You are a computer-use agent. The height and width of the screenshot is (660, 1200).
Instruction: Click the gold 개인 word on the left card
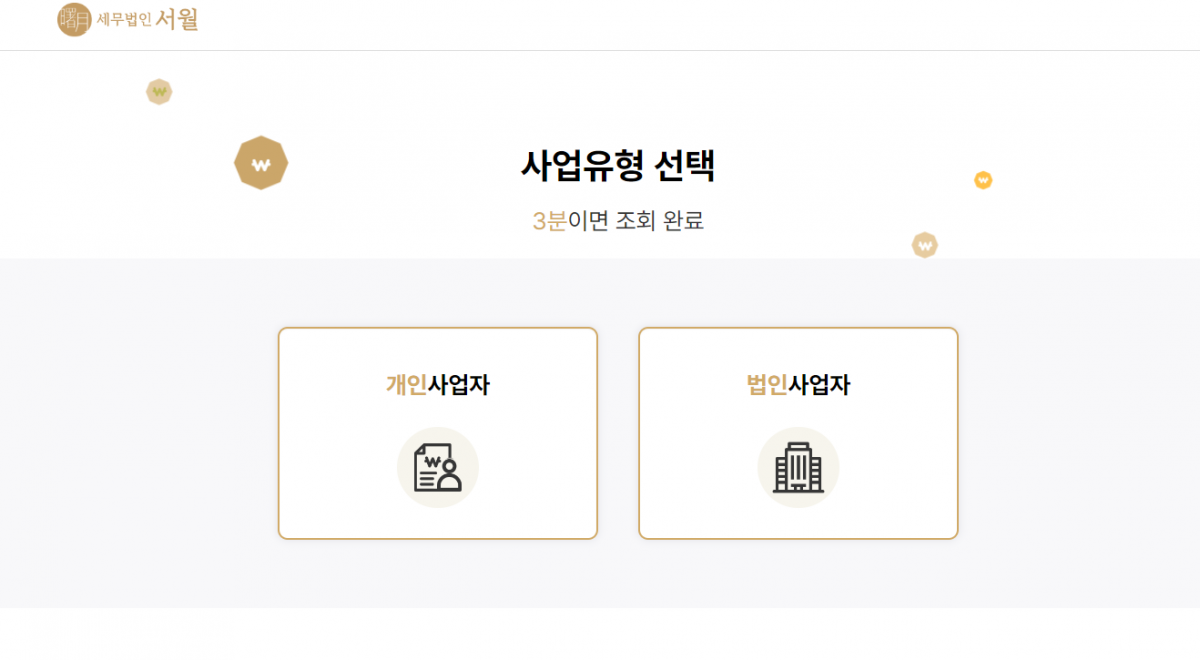coord(407,385)
